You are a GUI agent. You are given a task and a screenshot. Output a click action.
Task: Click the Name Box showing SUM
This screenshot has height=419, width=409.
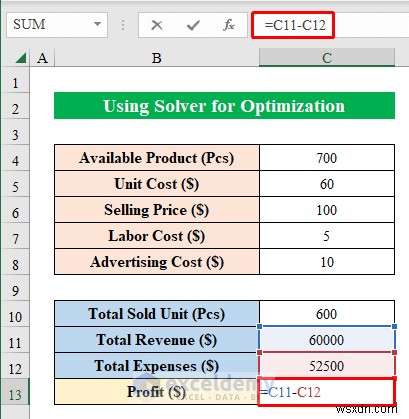pyautogui.click(x=57, y=25)
